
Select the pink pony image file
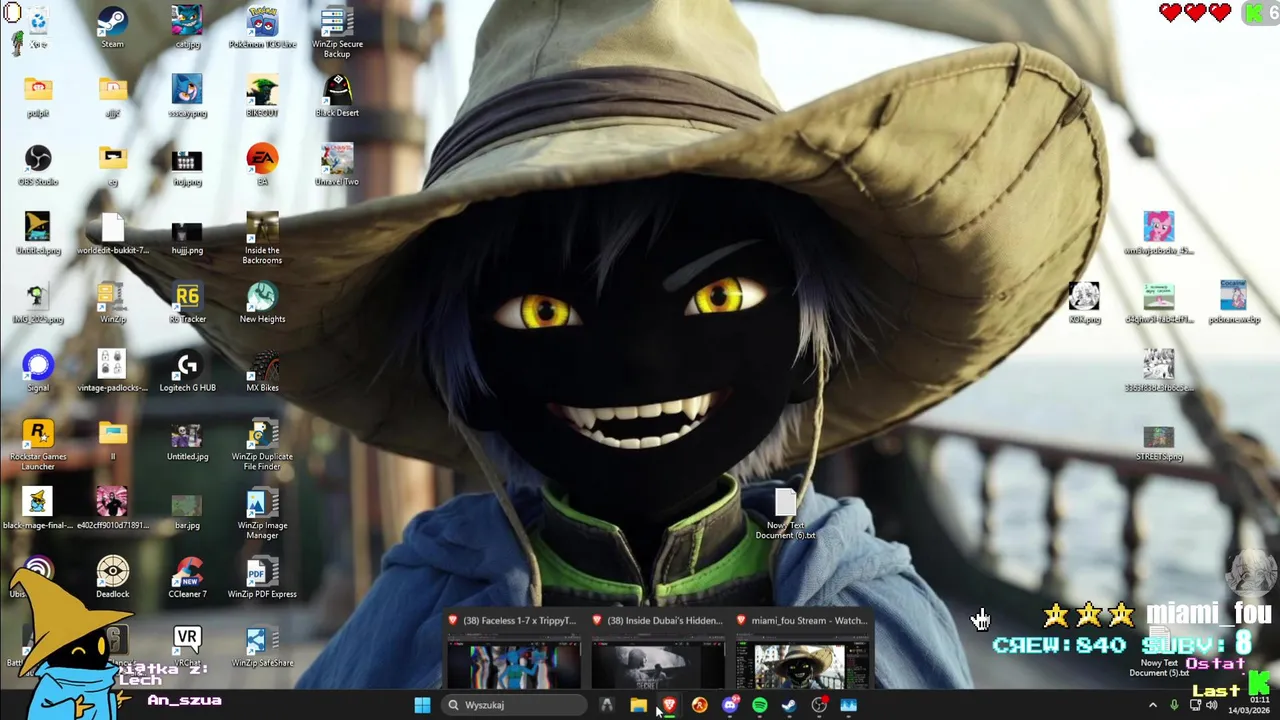click(x=1159, y=233)
